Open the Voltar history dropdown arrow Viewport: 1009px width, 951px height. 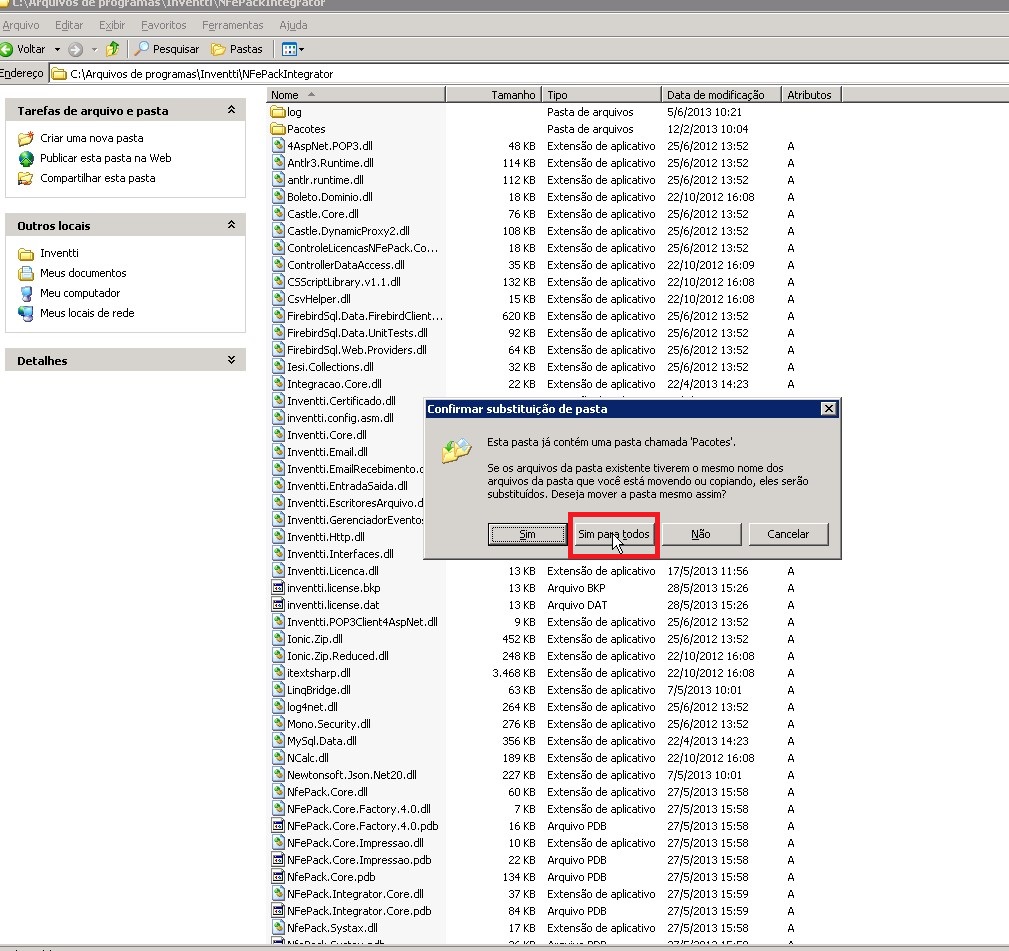(x=57, y=49)
